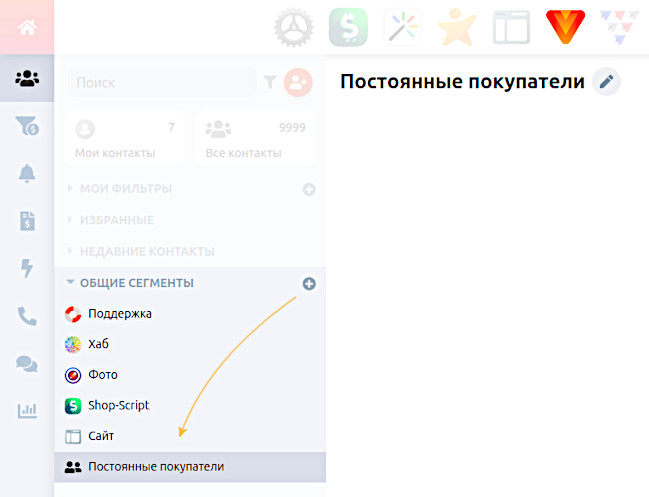
Task: Launch the green dollar Shop-Script app icon
Action: coord(348,27)
